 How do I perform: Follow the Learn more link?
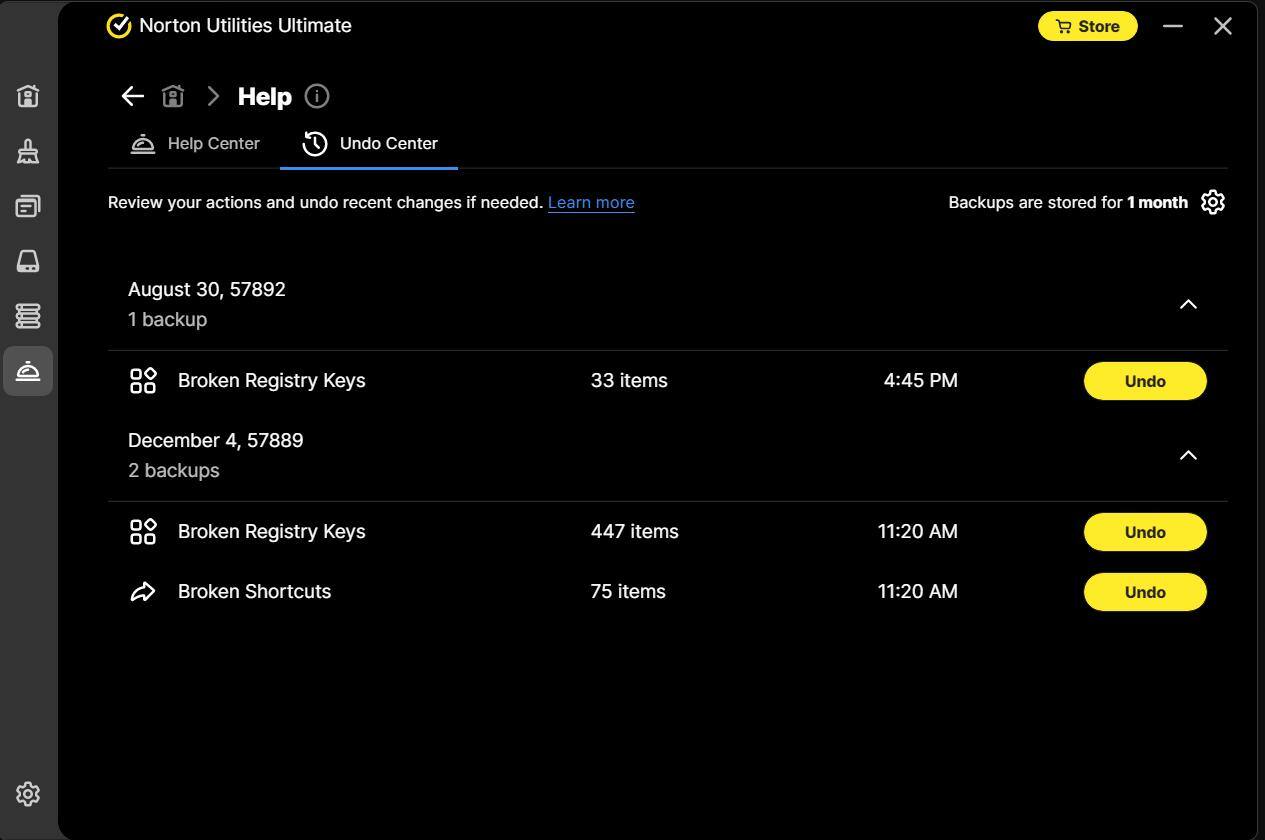(x=590, y=202)
